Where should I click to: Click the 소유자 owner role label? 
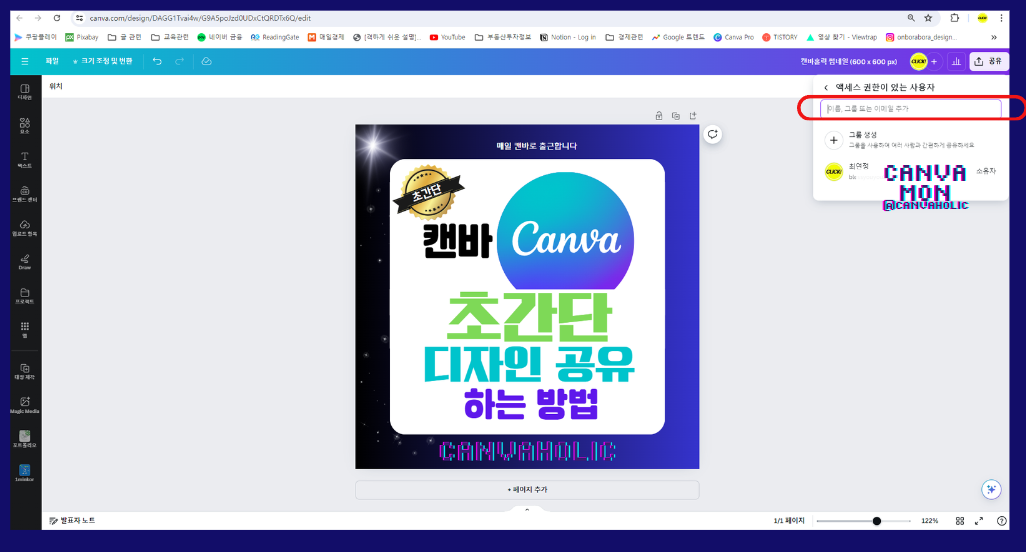tap(985, 171)
